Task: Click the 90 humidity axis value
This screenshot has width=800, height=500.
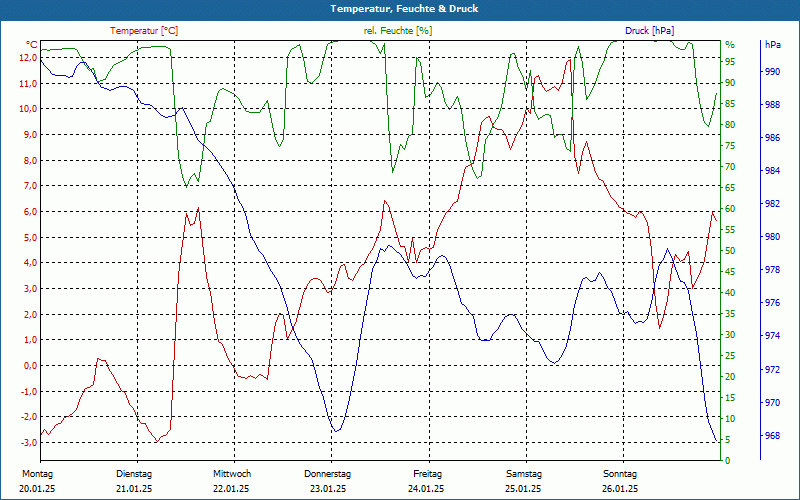Action: [x=730, y=83]
